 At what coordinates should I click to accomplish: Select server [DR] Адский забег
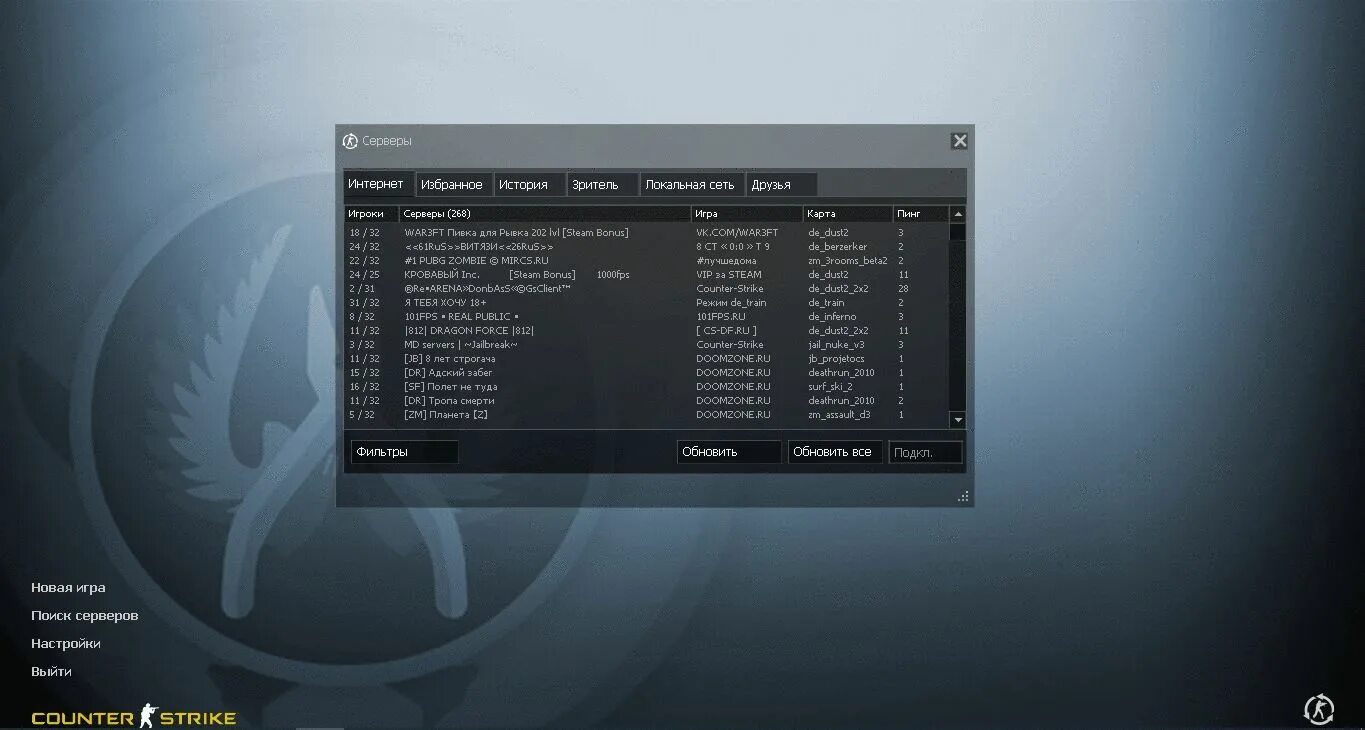(646, 373)
